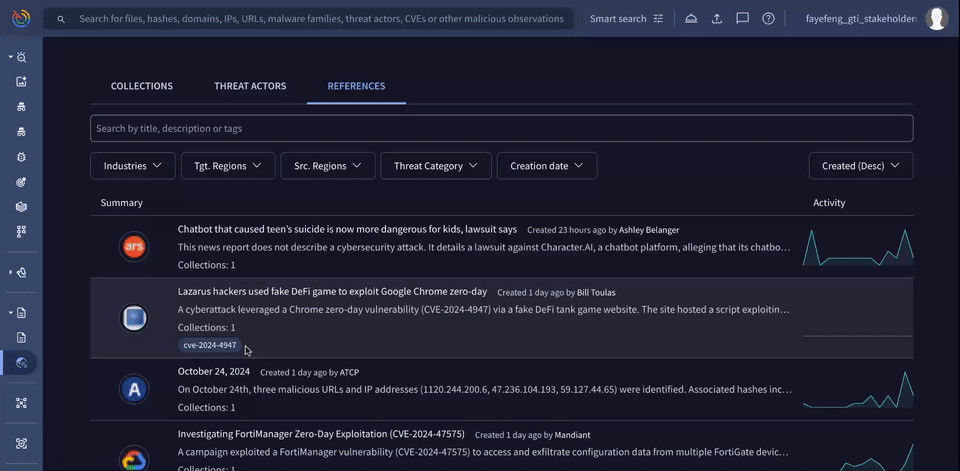Open the hook phishing sidebar icon

21,272
